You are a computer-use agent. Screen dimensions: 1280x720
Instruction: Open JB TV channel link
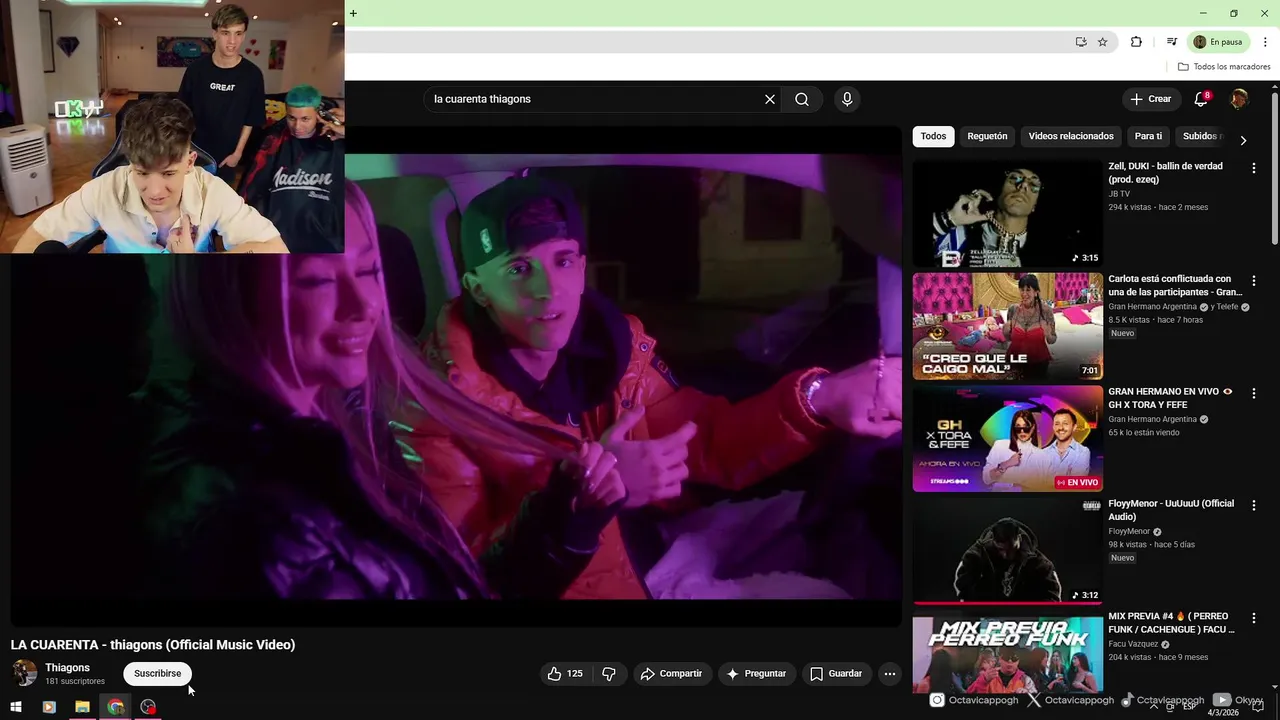pyautogui.click(x=1119, y=194)
